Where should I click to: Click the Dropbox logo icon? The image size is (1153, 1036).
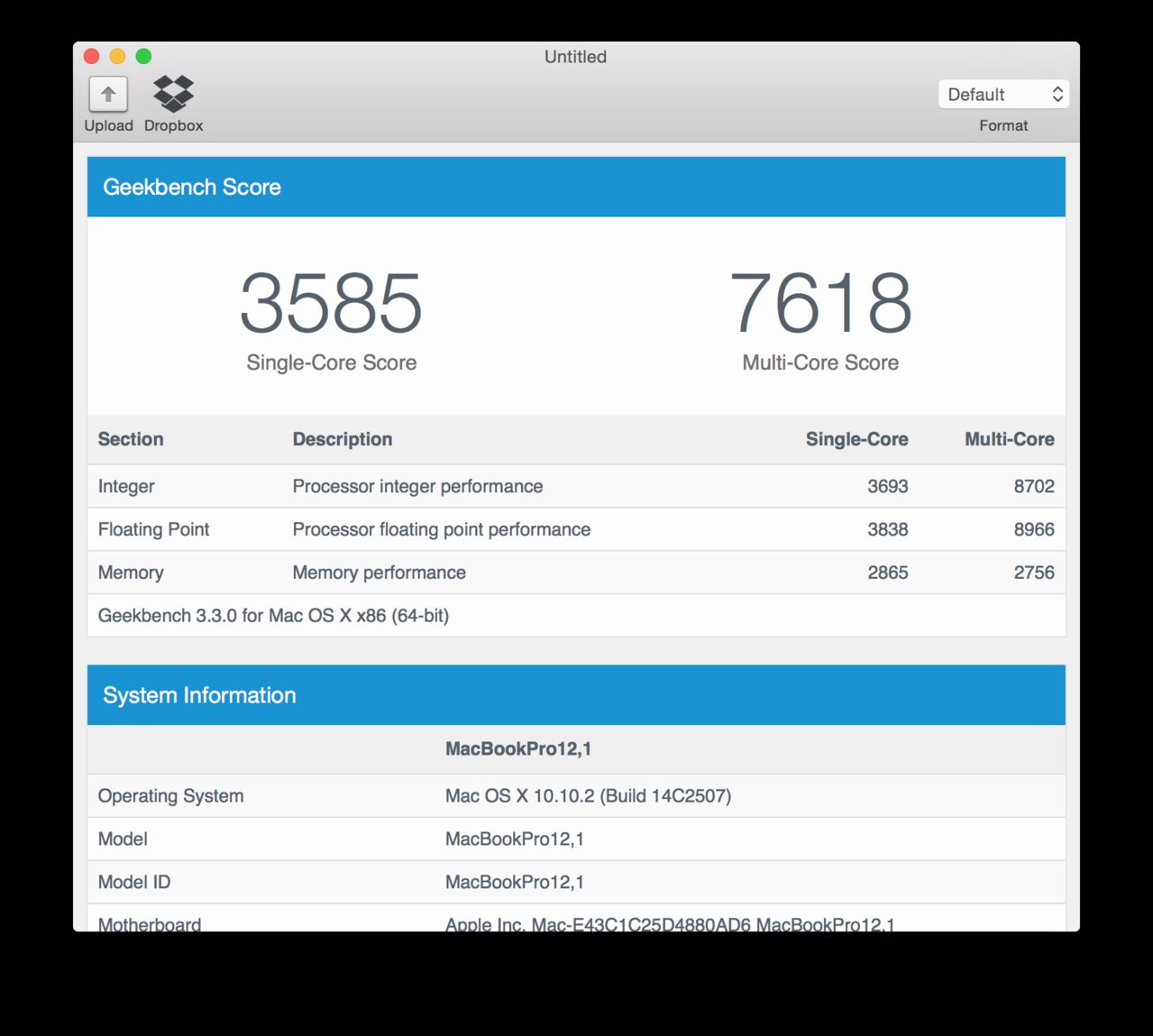pos(173,94)
